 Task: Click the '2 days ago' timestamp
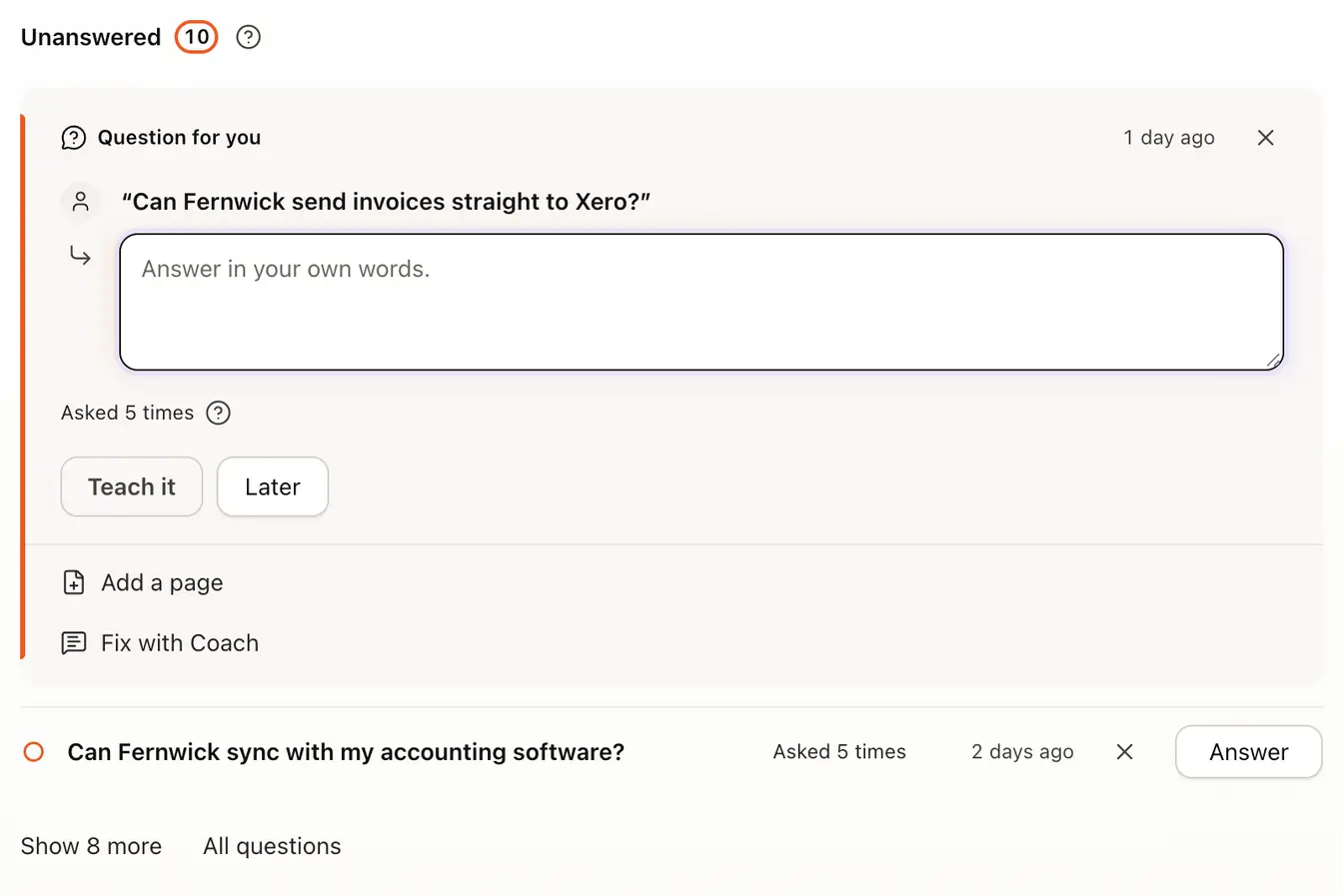point(1022,752)
